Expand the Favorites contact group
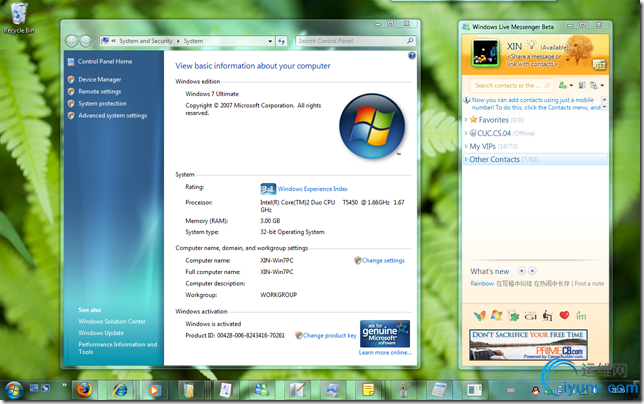The width and height of the screenshot is (644, 404). (x=466, y=120)
